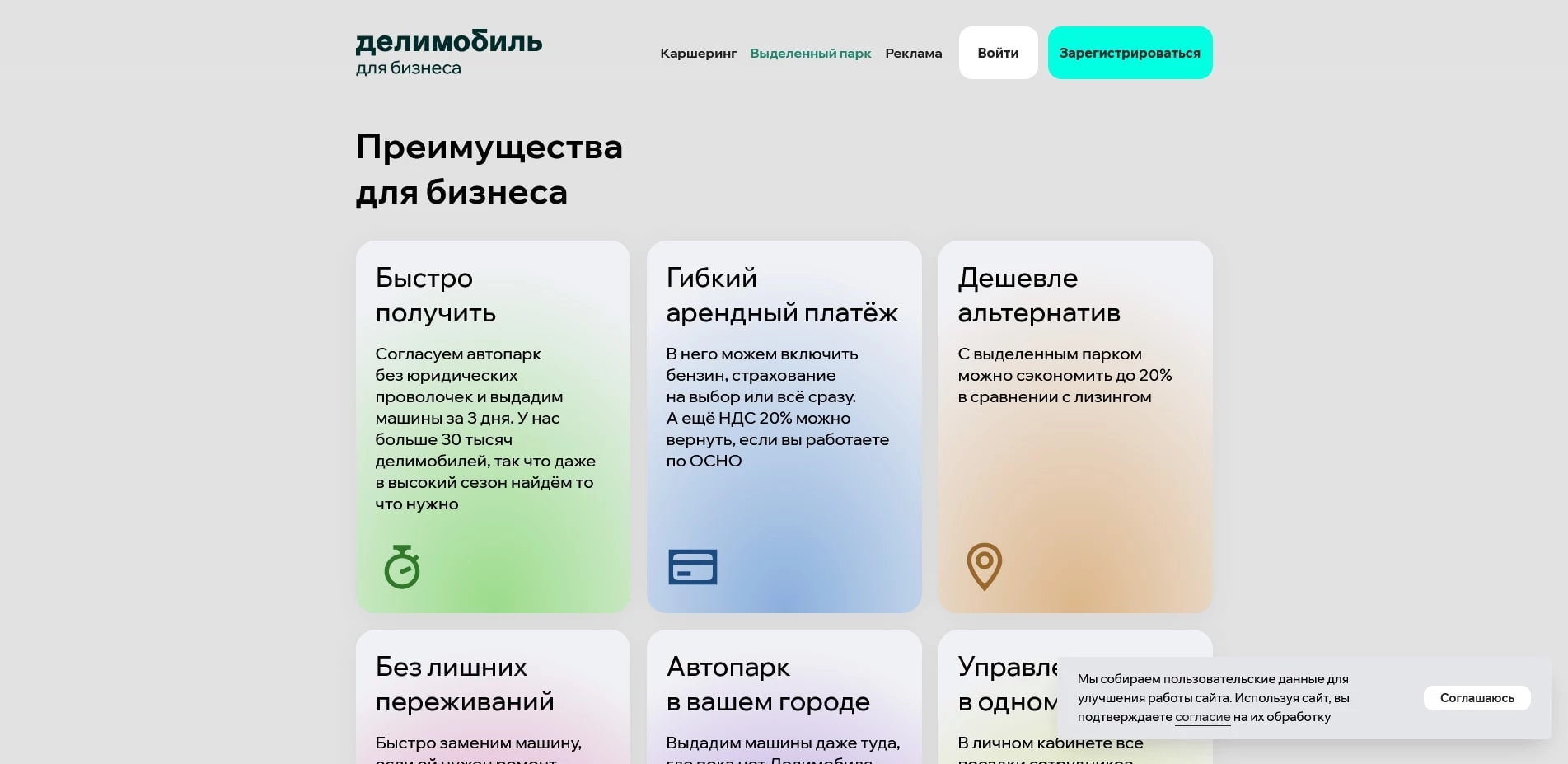Click the 'делимобиль для бизнеса' logo
The height and width of the screenshot is (764, 1568).
pyautogui.click(x=447, y=50)
